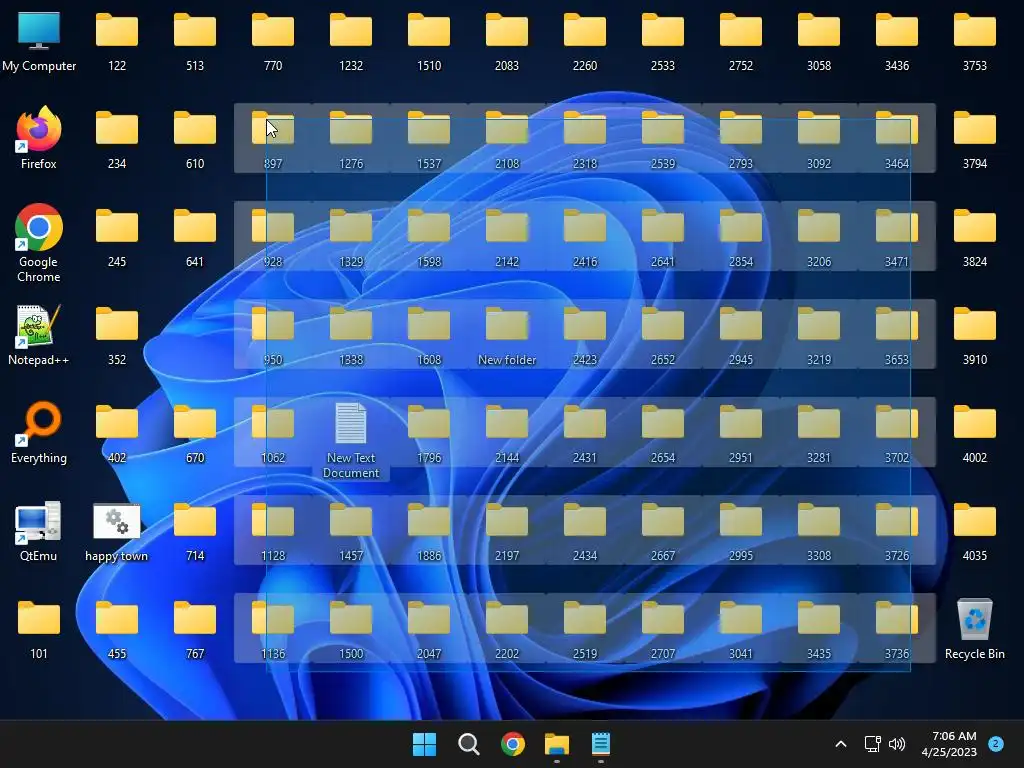The image size is (1024, 768).
Task: Select folder 3308
Action: point(819,530)
